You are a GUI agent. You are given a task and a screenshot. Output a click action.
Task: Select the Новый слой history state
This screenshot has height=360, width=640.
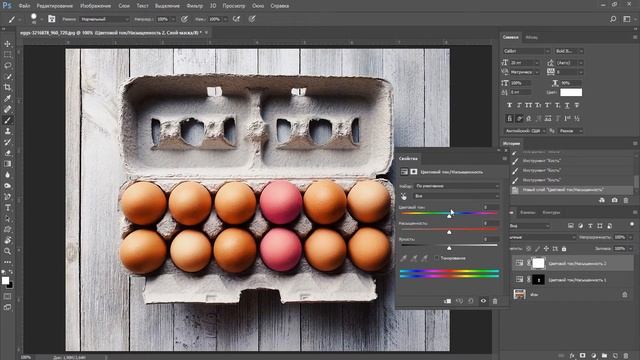click(x=571, y=190)
